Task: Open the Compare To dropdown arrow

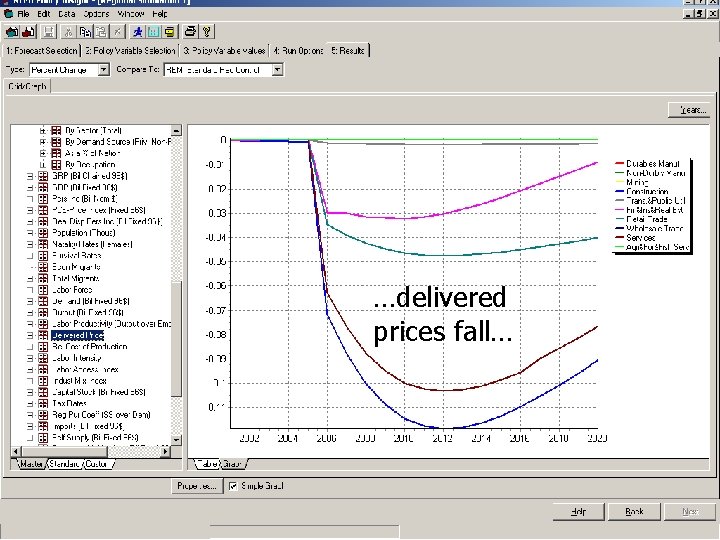Action: [x=277, y=70]
